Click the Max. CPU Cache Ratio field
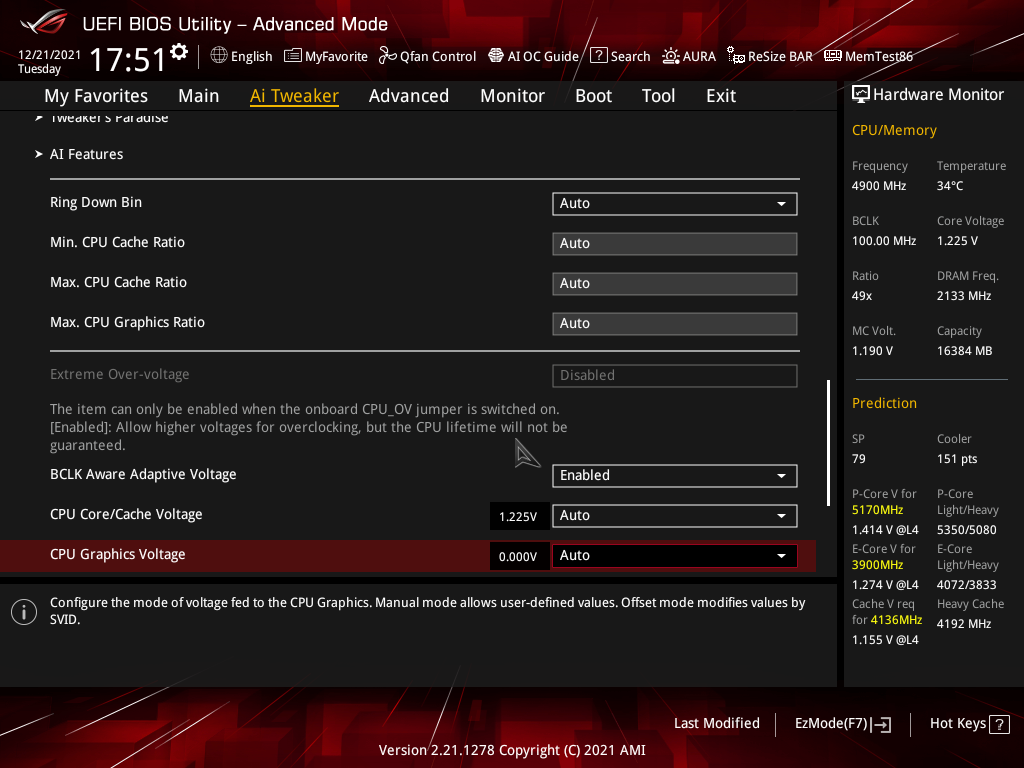Image resolution: width=1024 pixels, height=768 pixels. pos(675,283)
